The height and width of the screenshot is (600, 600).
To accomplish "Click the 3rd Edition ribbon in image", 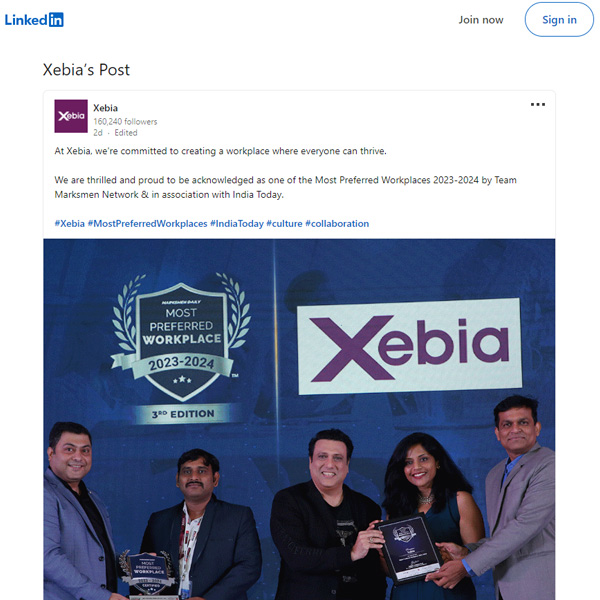I will (183, 414).
